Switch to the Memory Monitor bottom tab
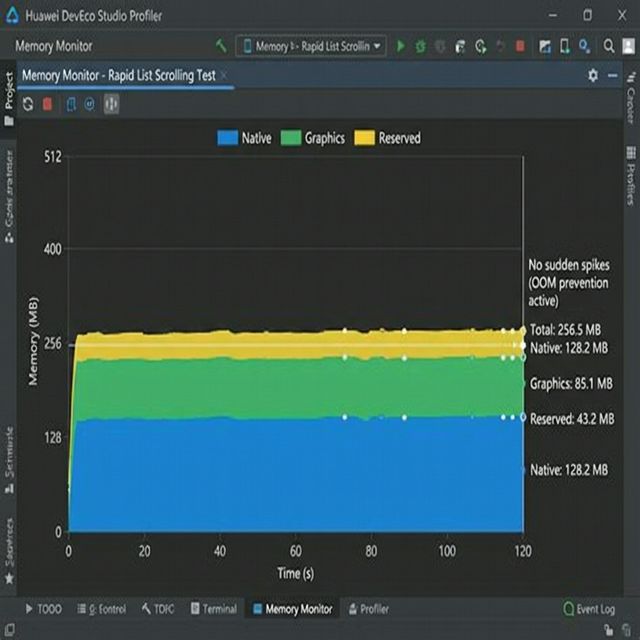640x640 pixels. coord(293,609)
